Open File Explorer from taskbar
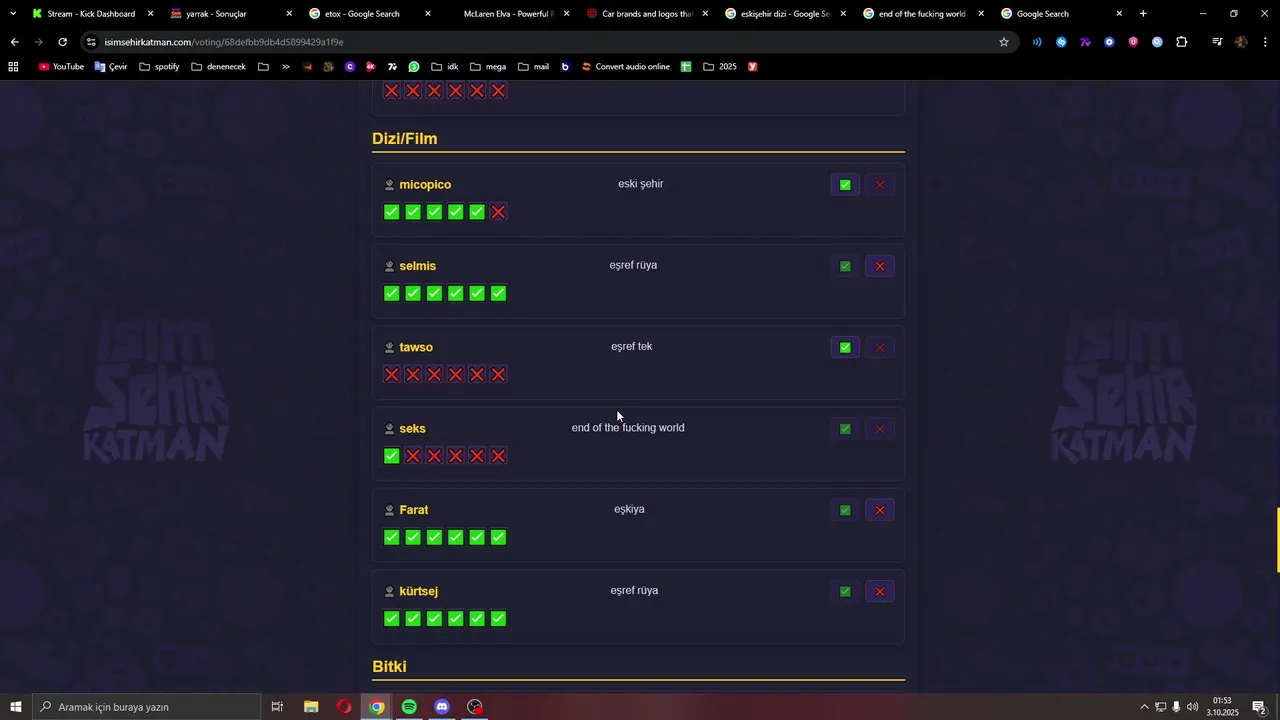This screenshot has width=1280, height=720. point(311,707)
